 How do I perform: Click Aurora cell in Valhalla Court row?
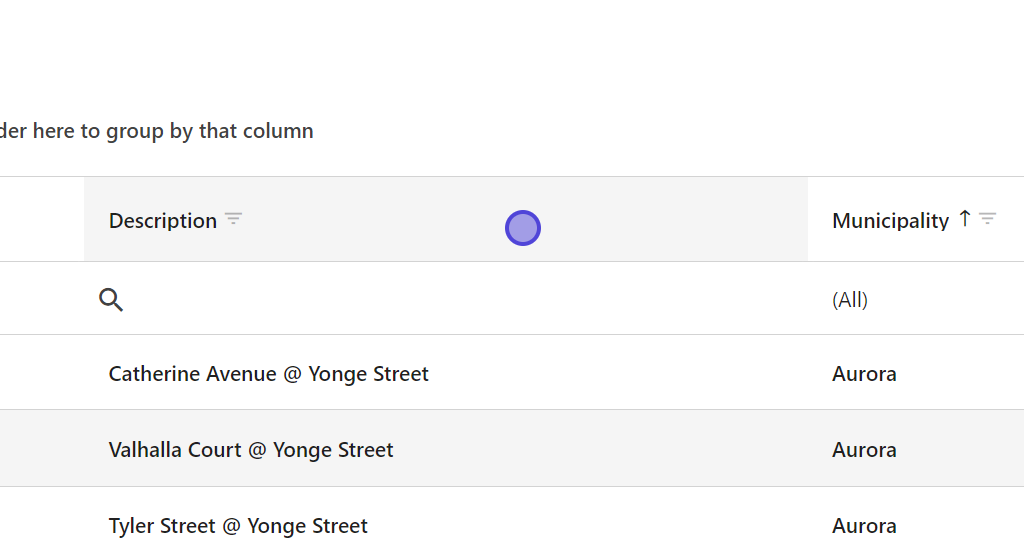(x=864, y=450)
